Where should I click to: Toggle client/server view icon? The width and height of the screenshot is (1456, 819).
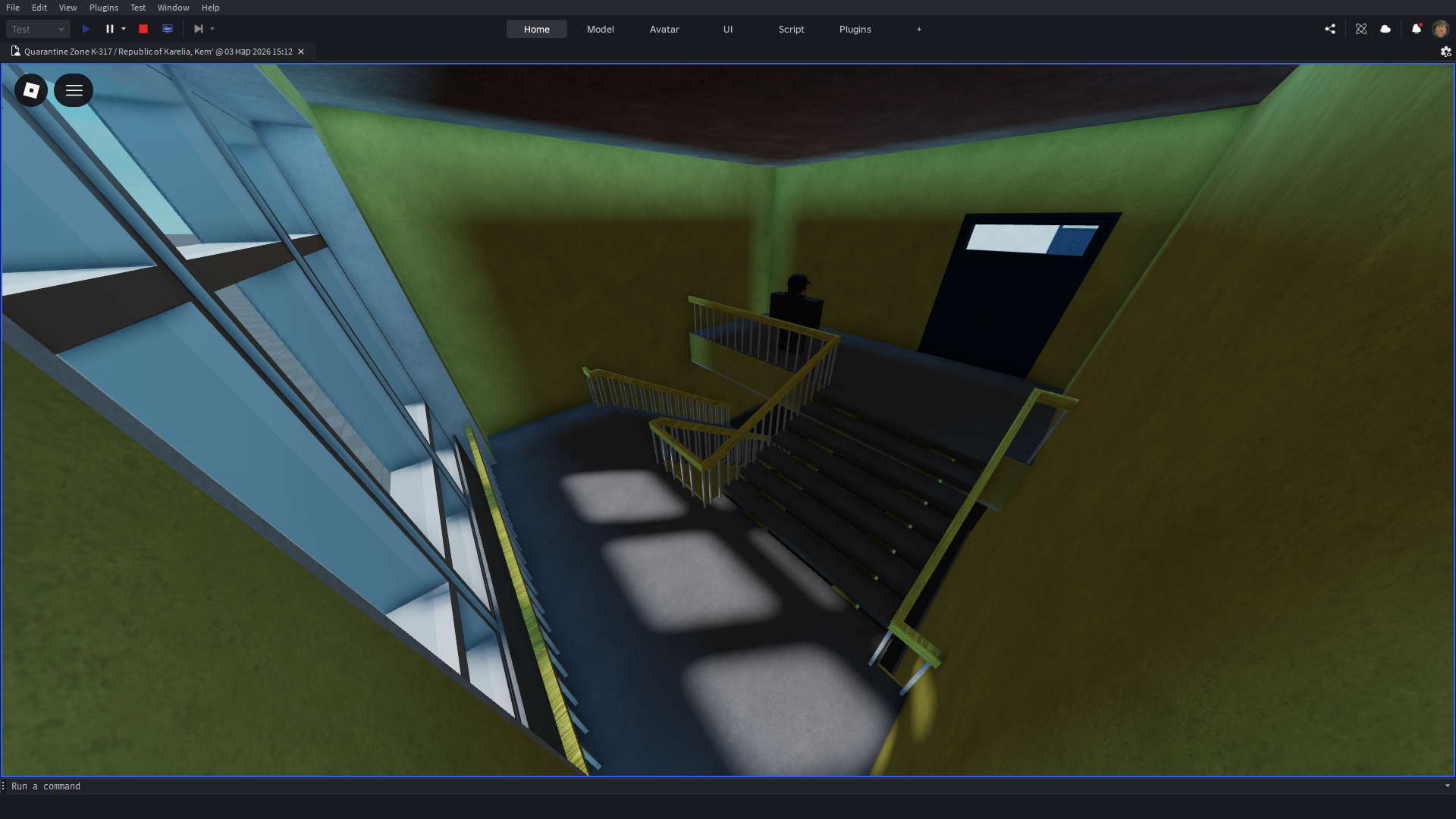click(x=168, y=29)
